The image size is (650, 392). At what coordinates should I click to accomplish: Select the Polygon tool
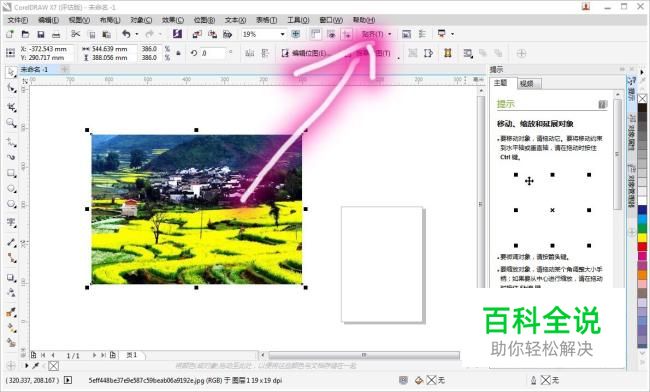click(11, 204)
